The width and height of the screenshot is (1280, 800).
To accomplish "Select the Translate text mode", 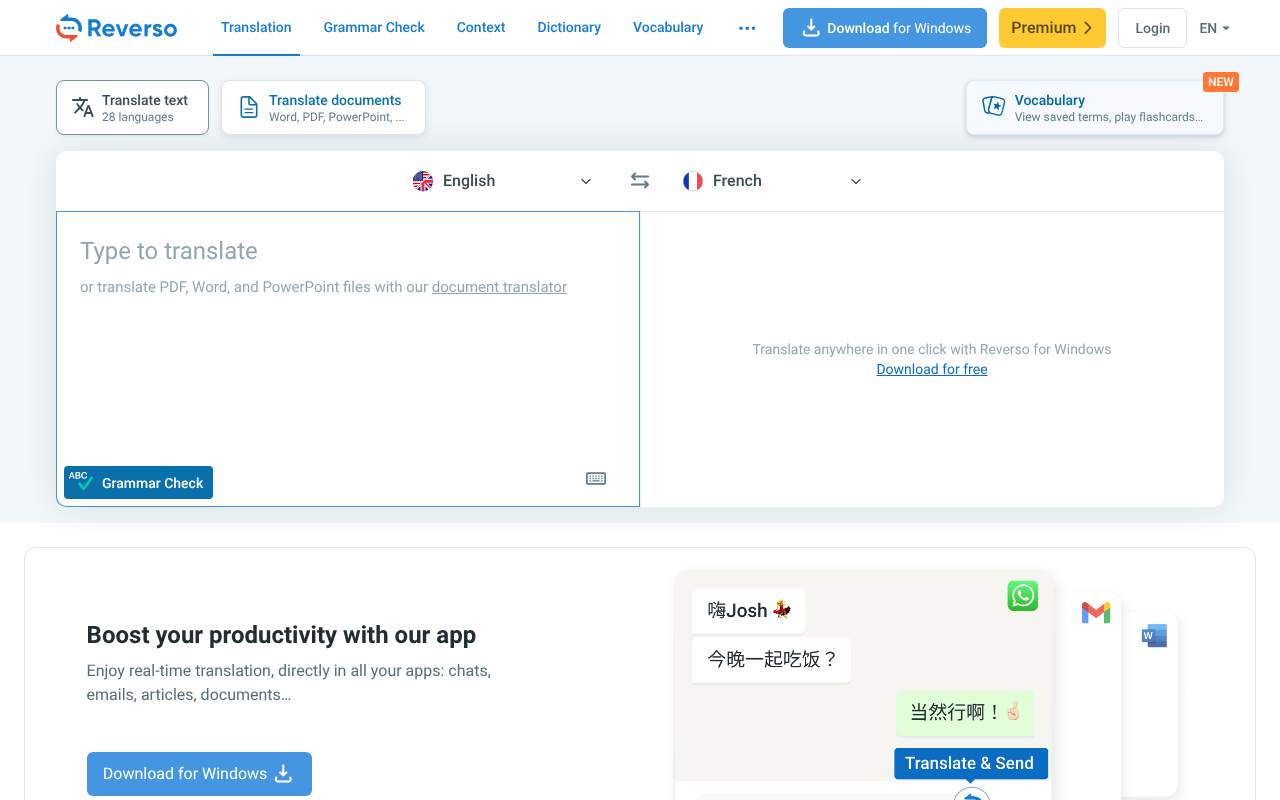I will pos(132,108).
